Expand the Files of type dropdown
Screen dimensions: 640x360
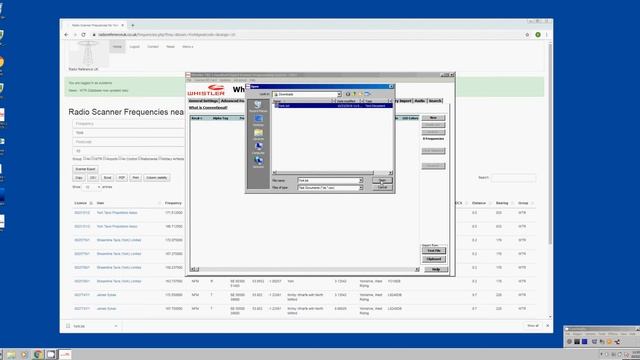pyautogui.click(x=360, y=188)
